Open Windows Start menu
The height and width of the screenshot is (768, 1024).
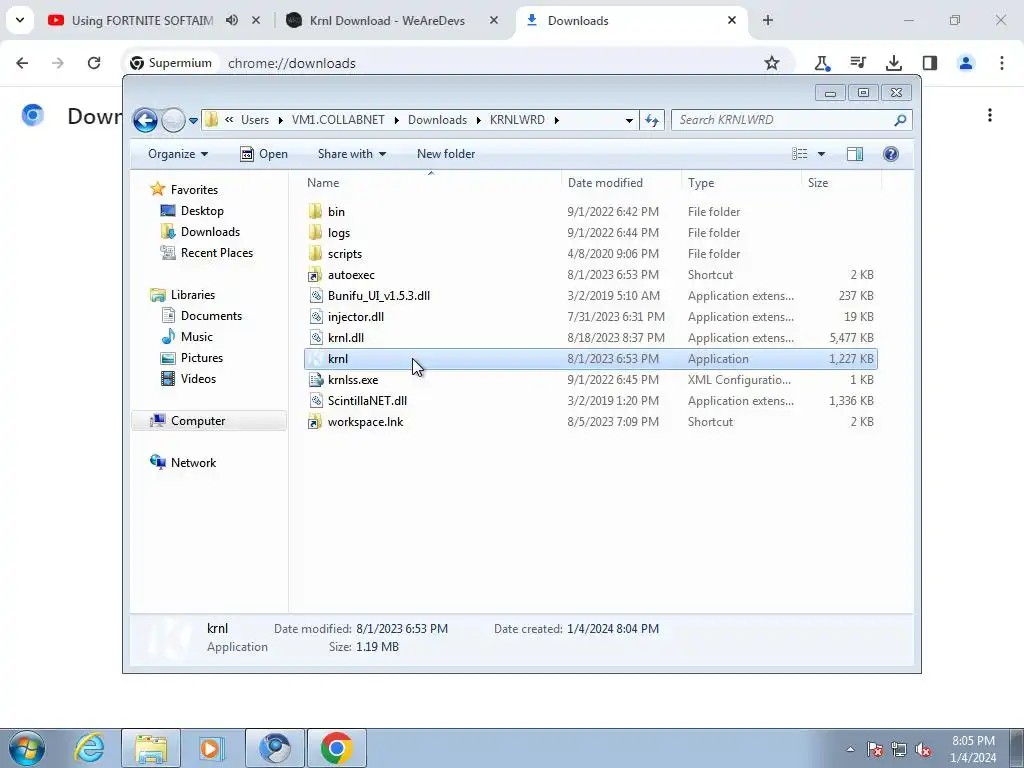27,748
